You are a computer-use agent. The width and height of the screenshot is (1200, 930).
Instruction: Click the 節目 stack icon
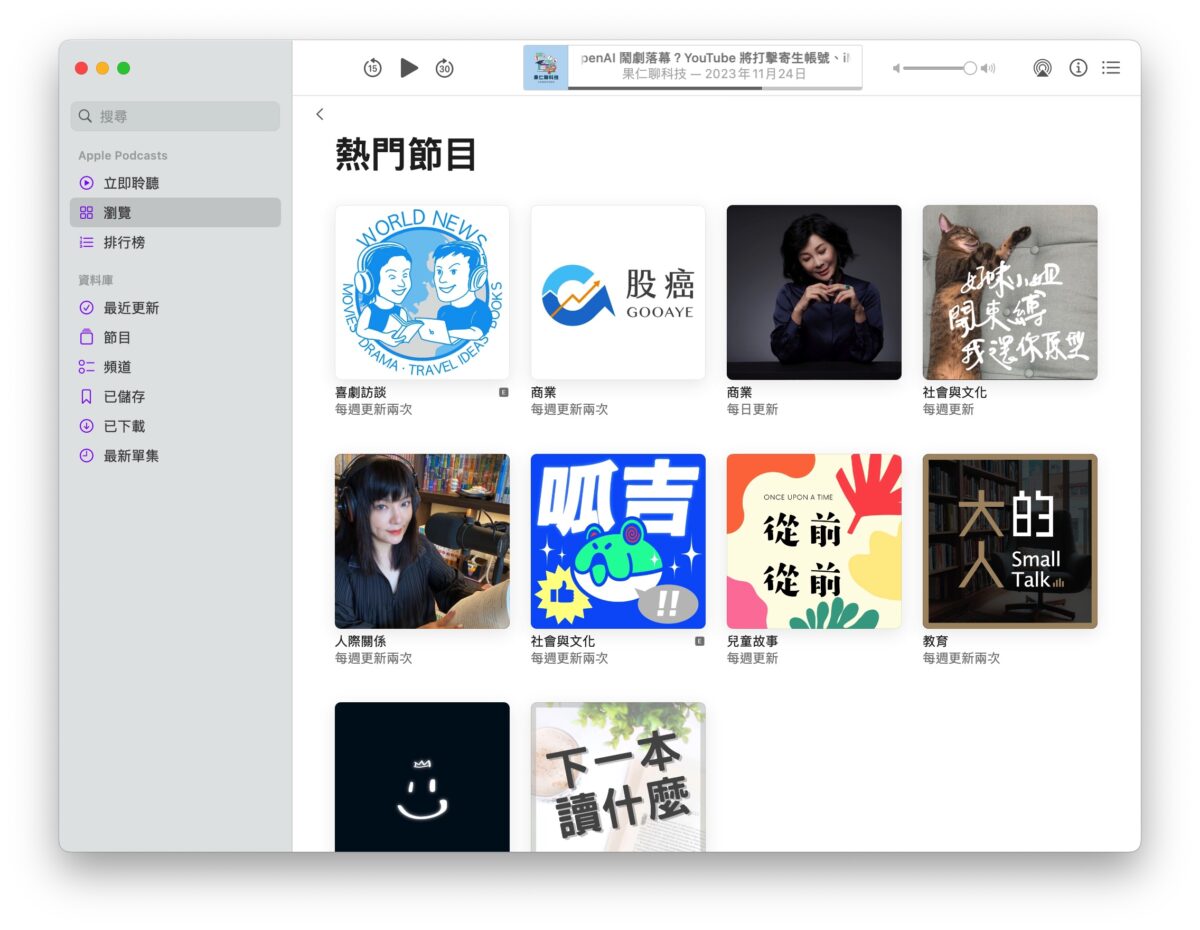(x=86, y=337)
